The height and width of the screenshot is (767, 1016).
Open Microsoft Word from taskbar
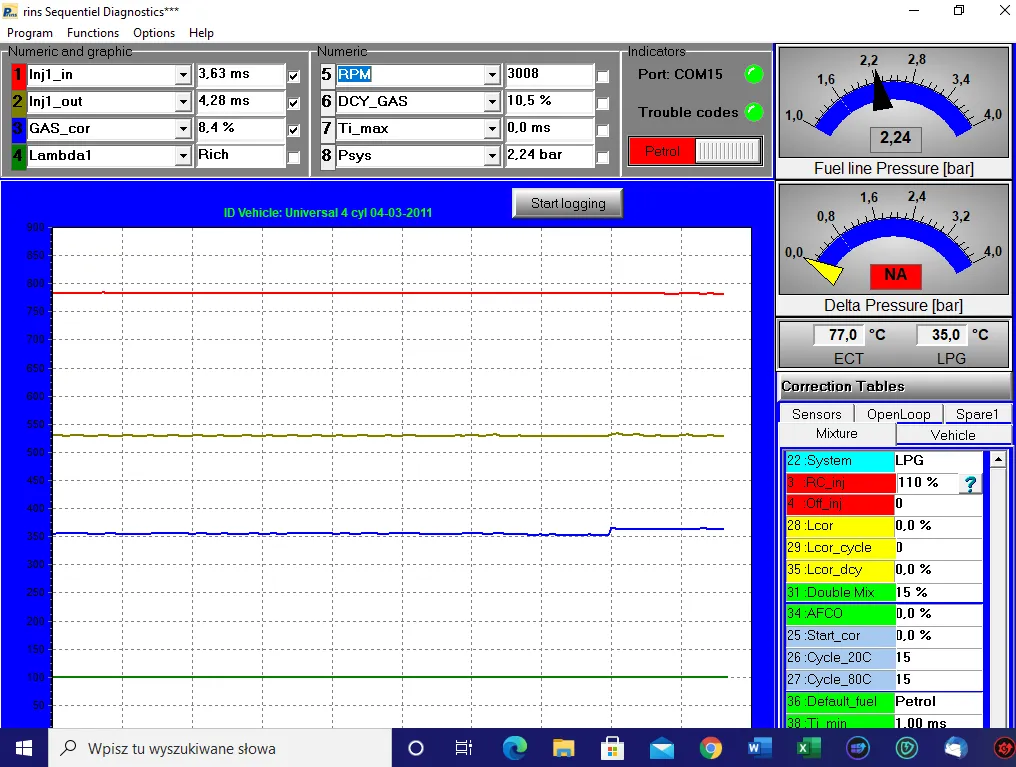[x=759, y=748]
